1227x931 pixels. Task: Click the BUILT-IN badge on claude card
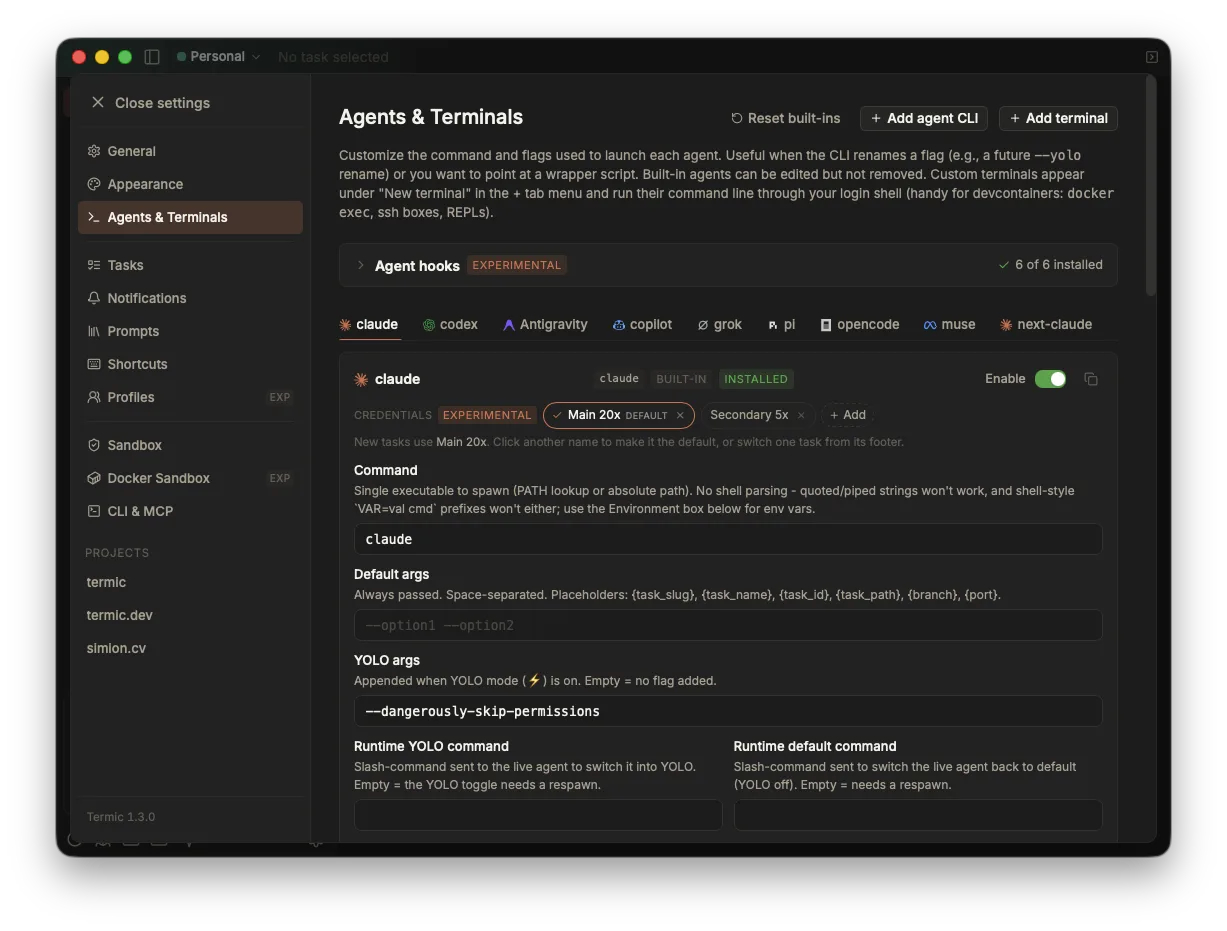click(x=681, y=379)
